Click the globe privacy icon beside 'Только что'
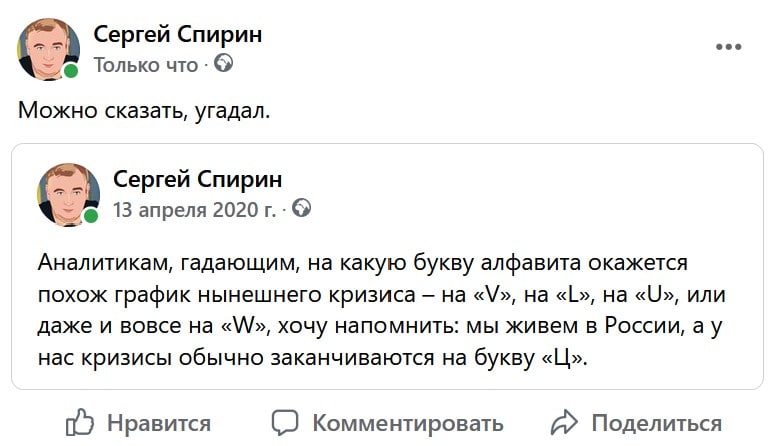 pyautogui.click(x=224, y=64)
